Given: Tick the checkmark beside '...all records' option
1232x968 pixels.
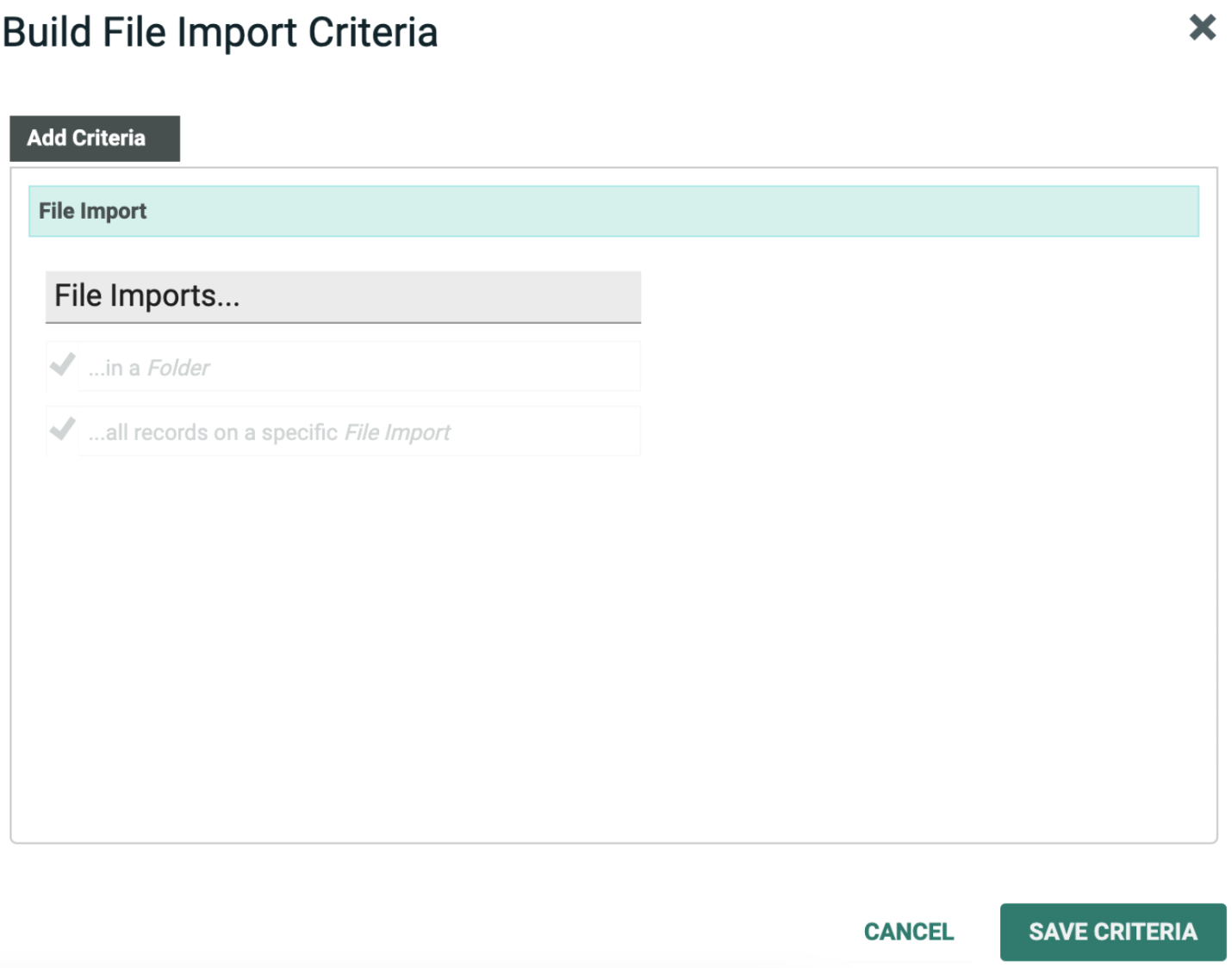Looking at the screenshot, I should point(62,430).
